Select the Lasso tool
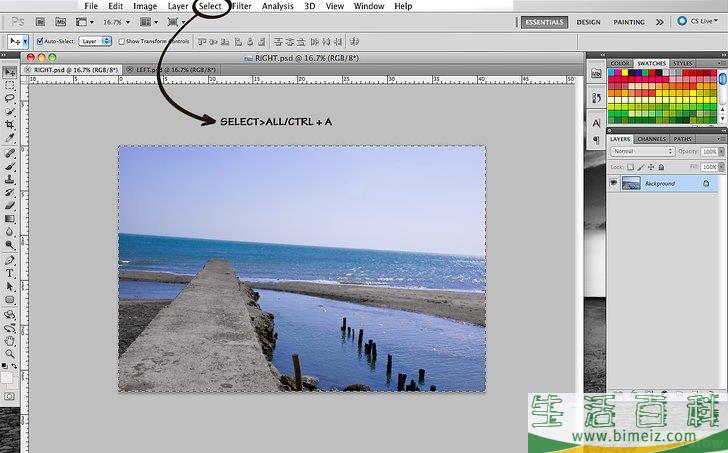Viewport: 728px width, 453px height. coord(10,99)
